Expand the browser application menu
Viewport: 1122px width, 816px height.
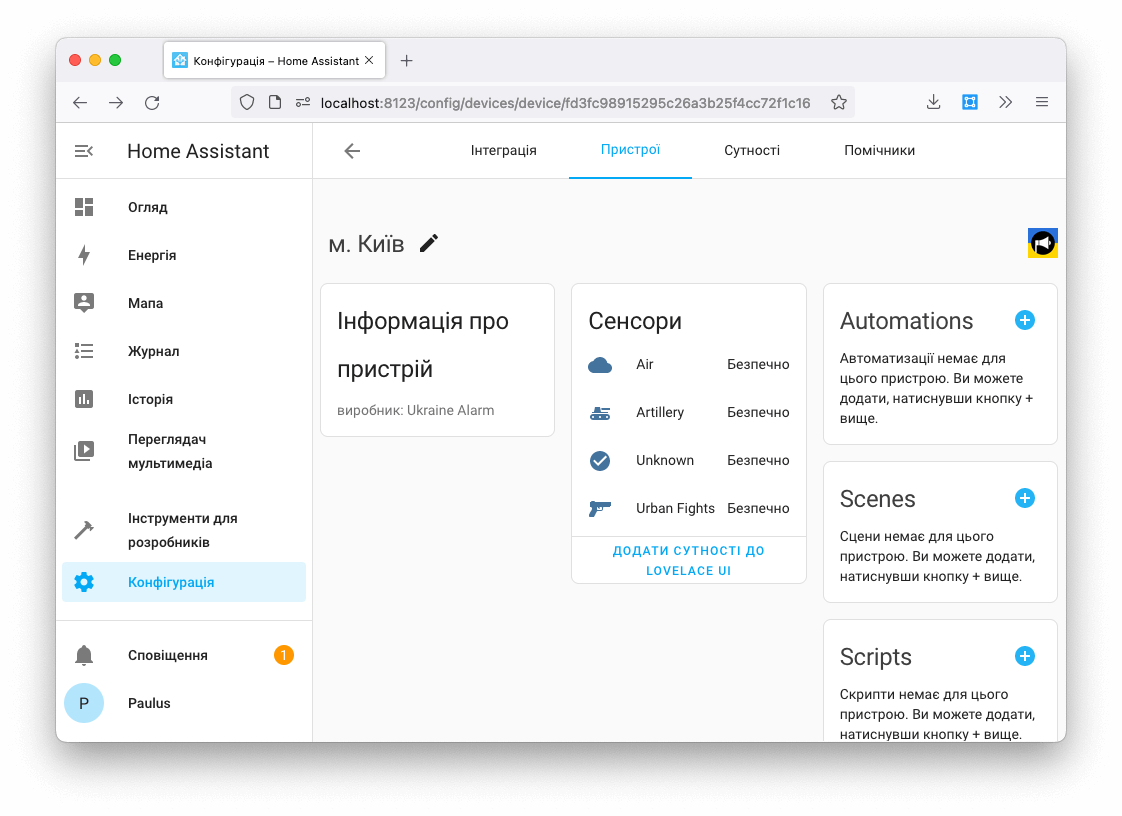[x=1041, y=101]
